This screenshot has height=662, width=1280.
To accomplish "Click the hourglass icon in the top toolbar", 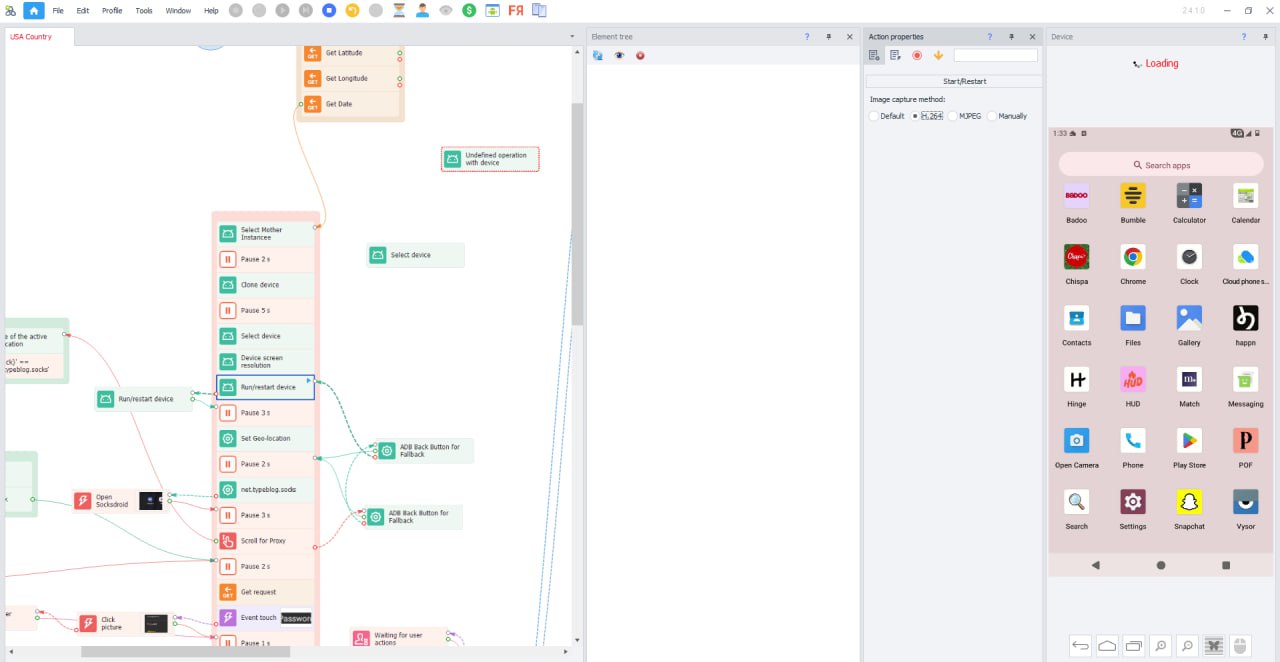I will pos(399,10).
